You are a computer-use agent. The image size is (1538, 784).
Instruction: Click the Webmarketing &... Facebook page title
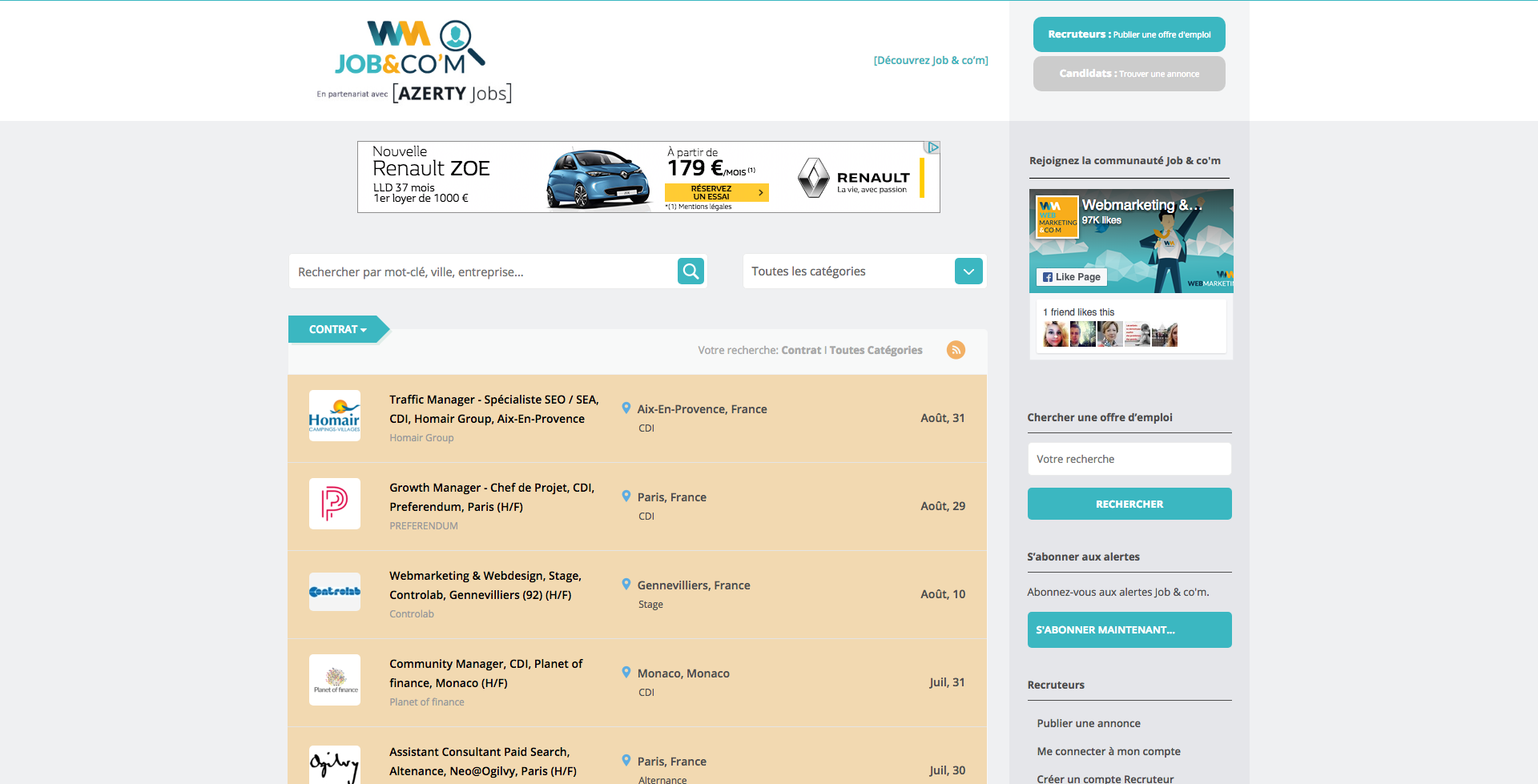(1141, 205)
